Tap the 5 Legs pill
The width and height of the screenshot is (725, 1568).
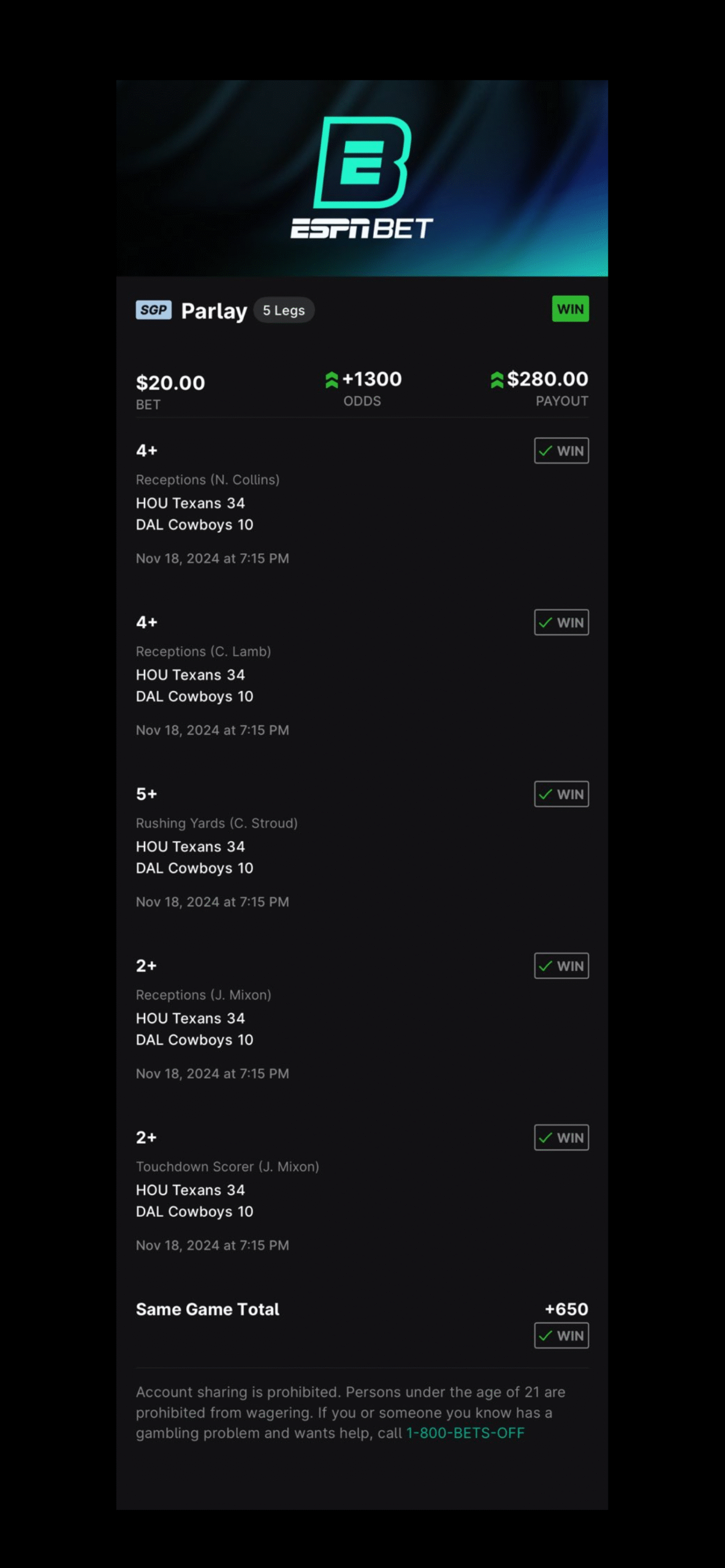(284, 311)
